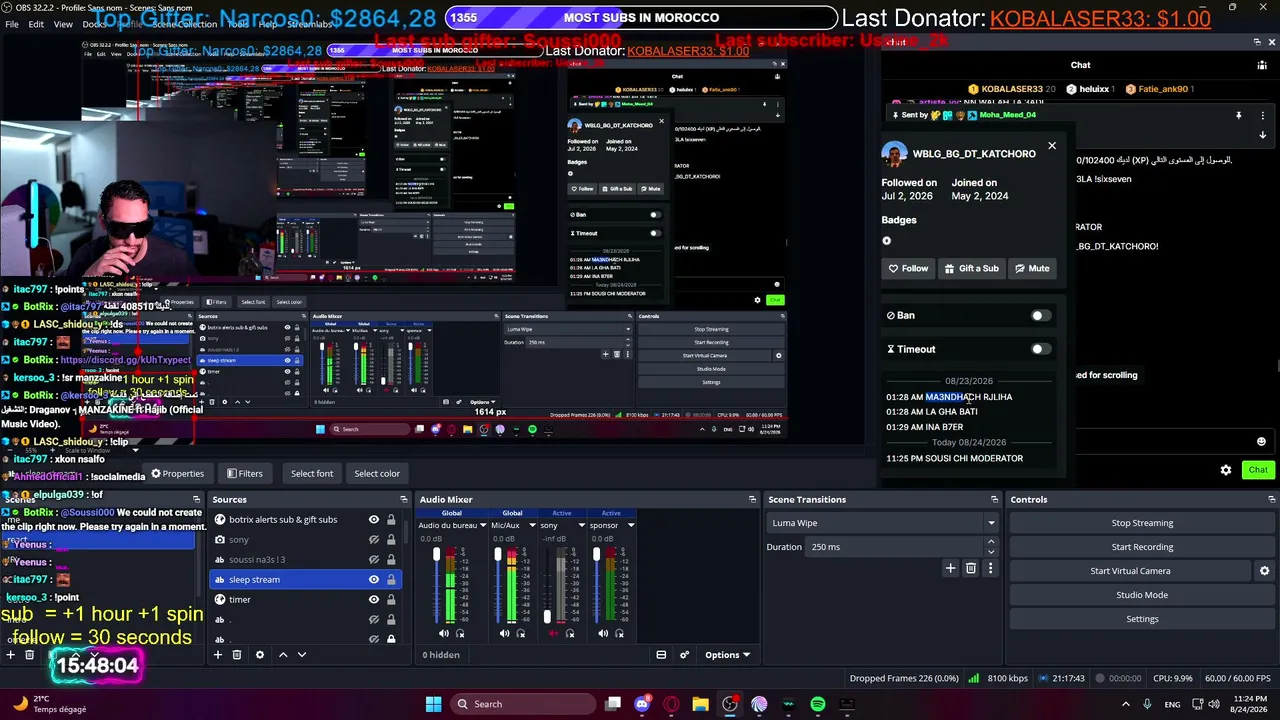Add a scene transition
Image resolution: width=1280 pixels, height=720 pixels.
click(950, 568)
